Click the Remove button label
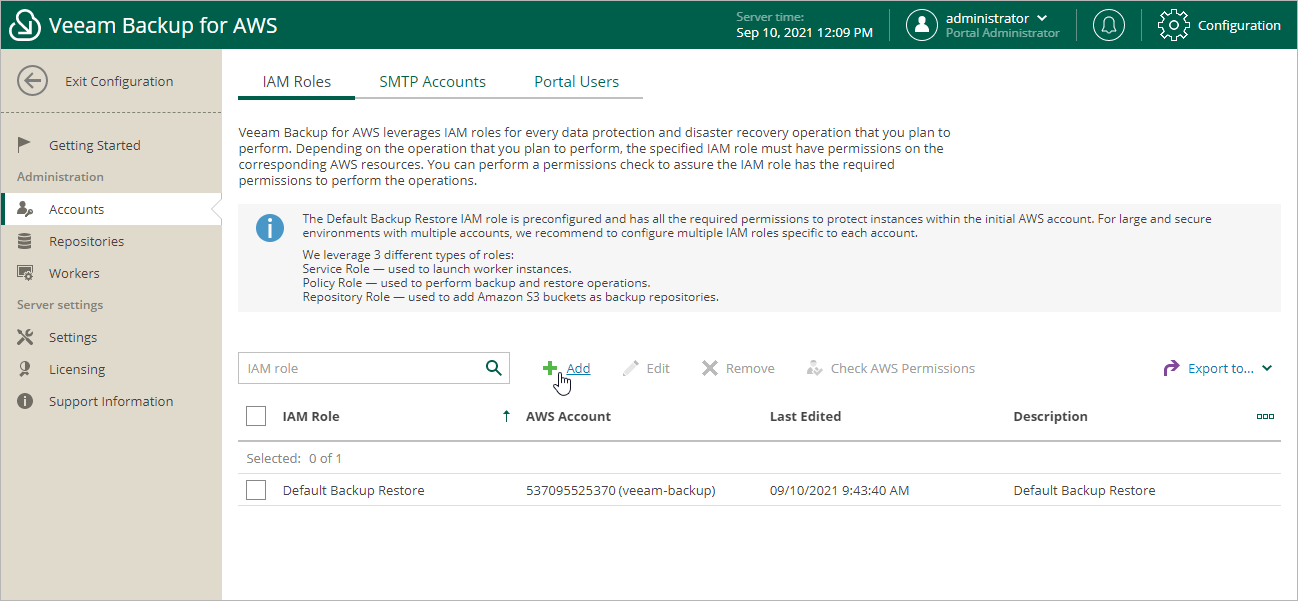The width and height of the screenshot is (1298, 601). tap(750, 369)
